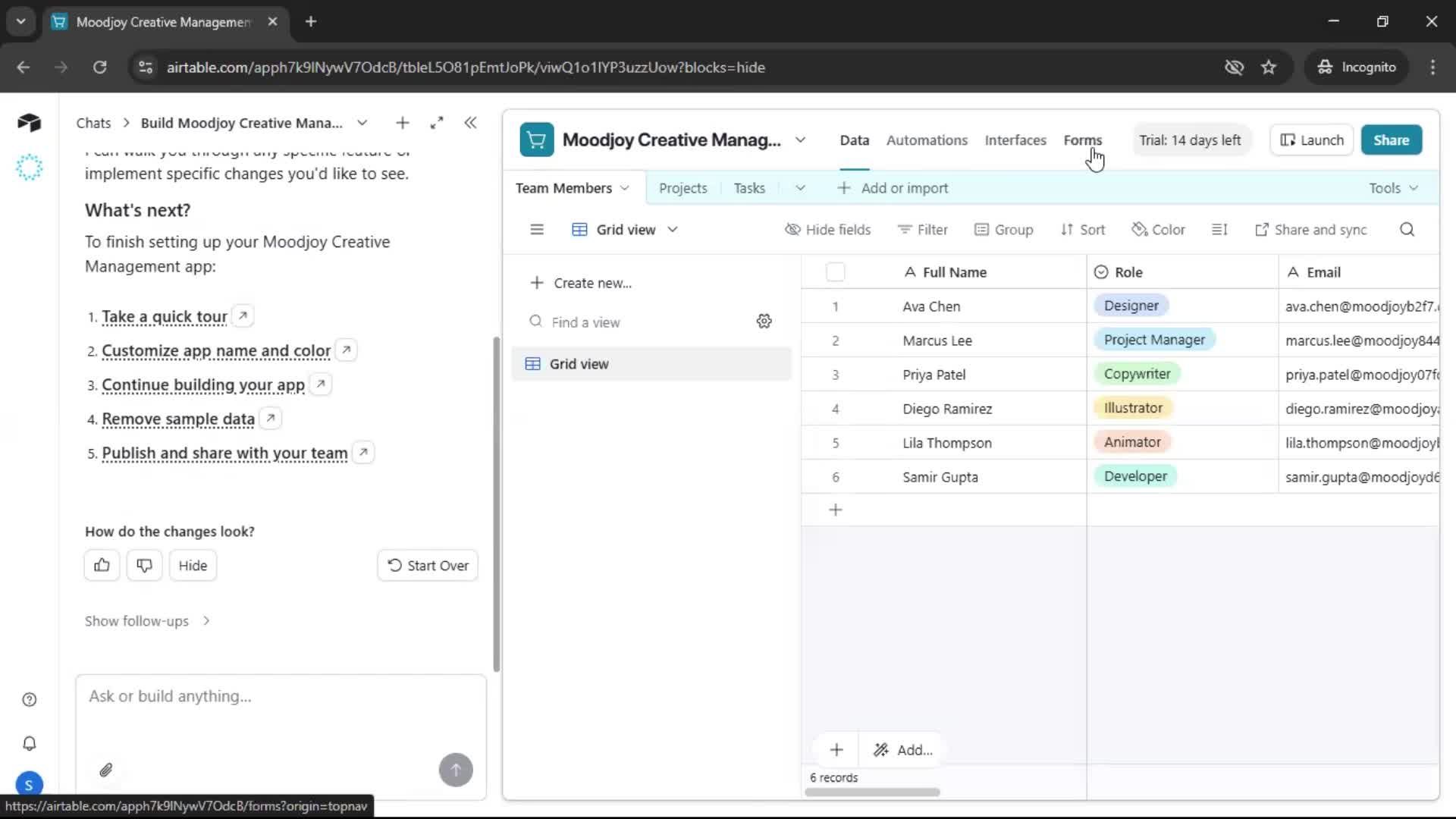The height and width of the screenshot is (819, 1456).
Task: Switch to the Tasks table tab
Action: [x=749, y=188]
